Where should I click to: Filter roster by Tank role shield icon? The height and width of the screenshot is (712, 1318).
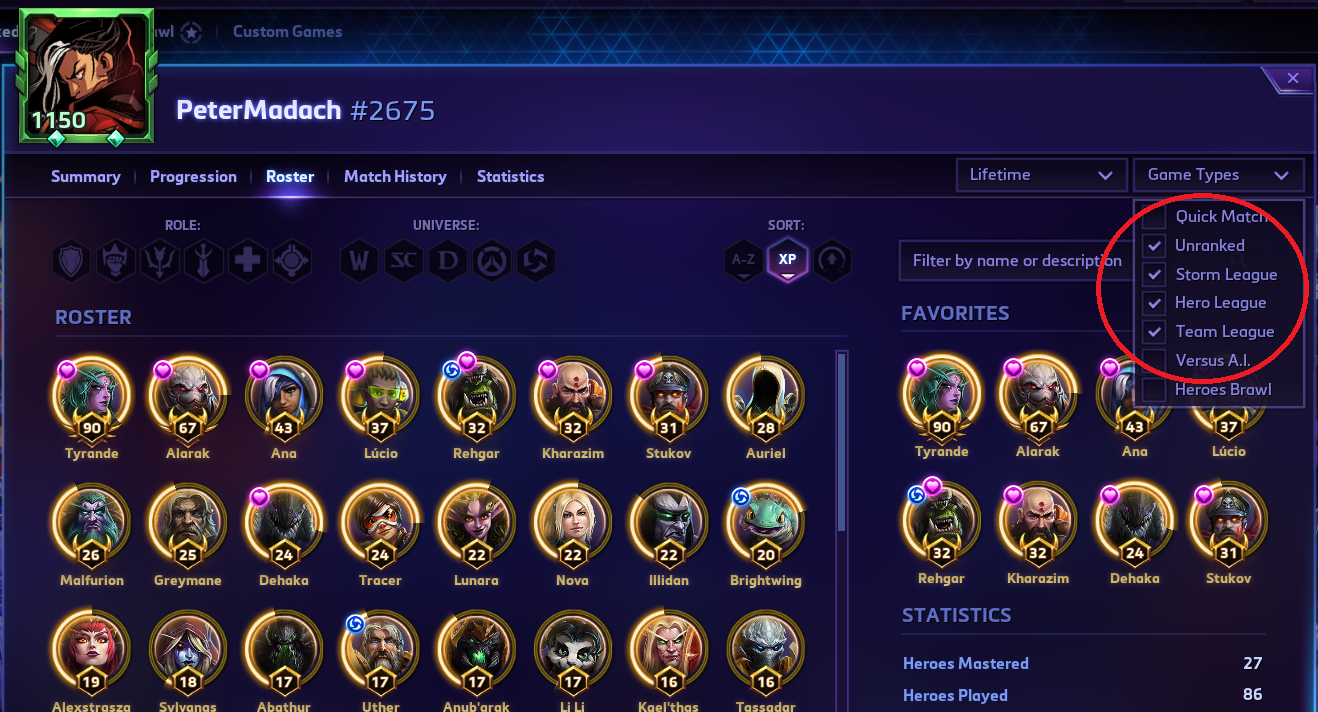73,261
